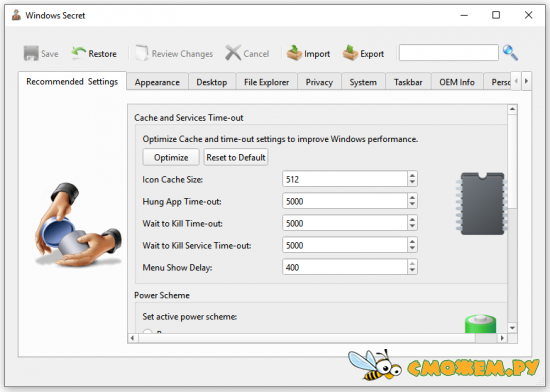Viewport: 550px width, 392px height.
Task: Decrease Wait to Kill Service Time-out value
Action: tap(412, 249)
